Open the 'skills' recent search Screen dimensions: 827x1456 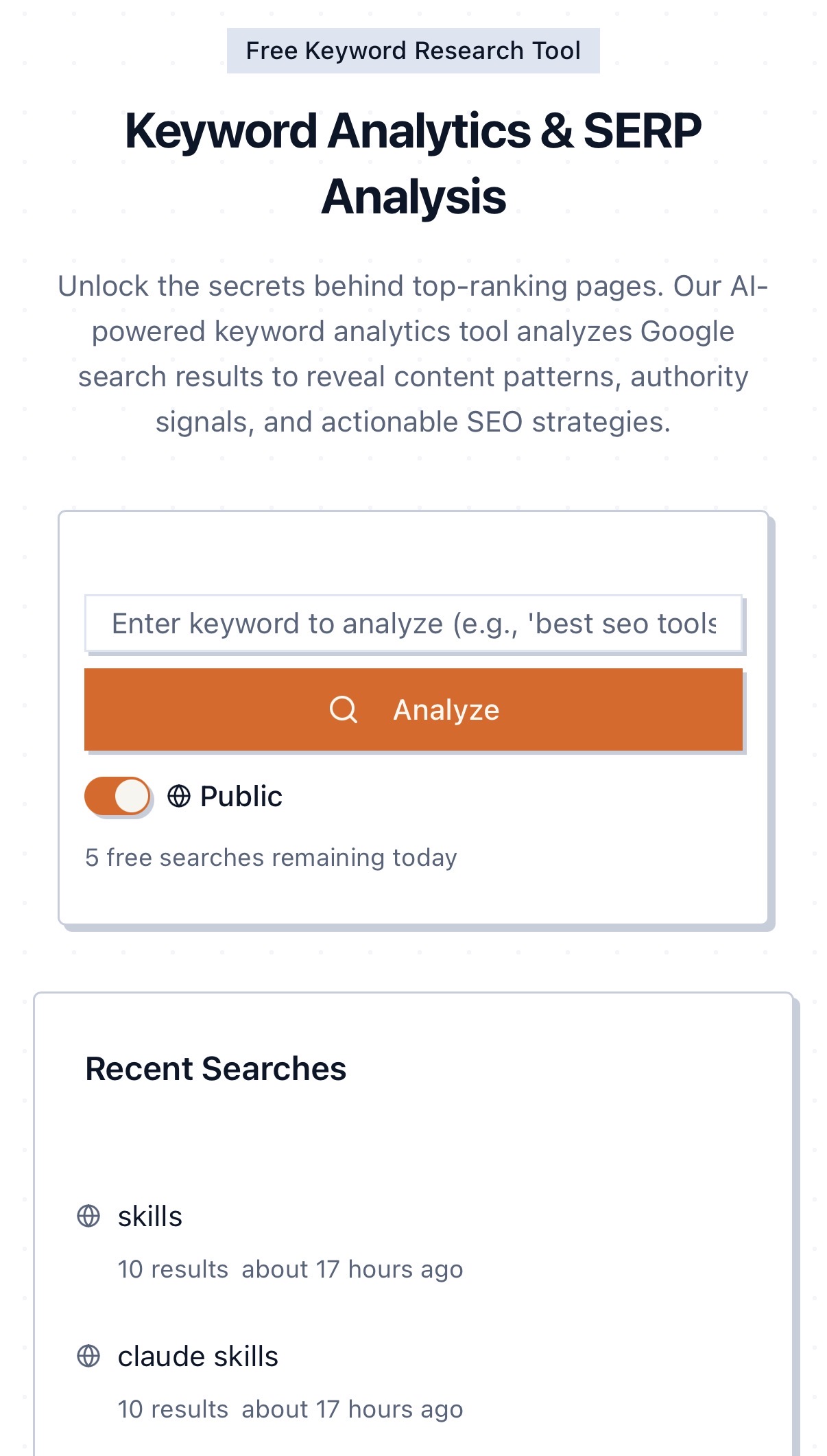[150, 1217]
